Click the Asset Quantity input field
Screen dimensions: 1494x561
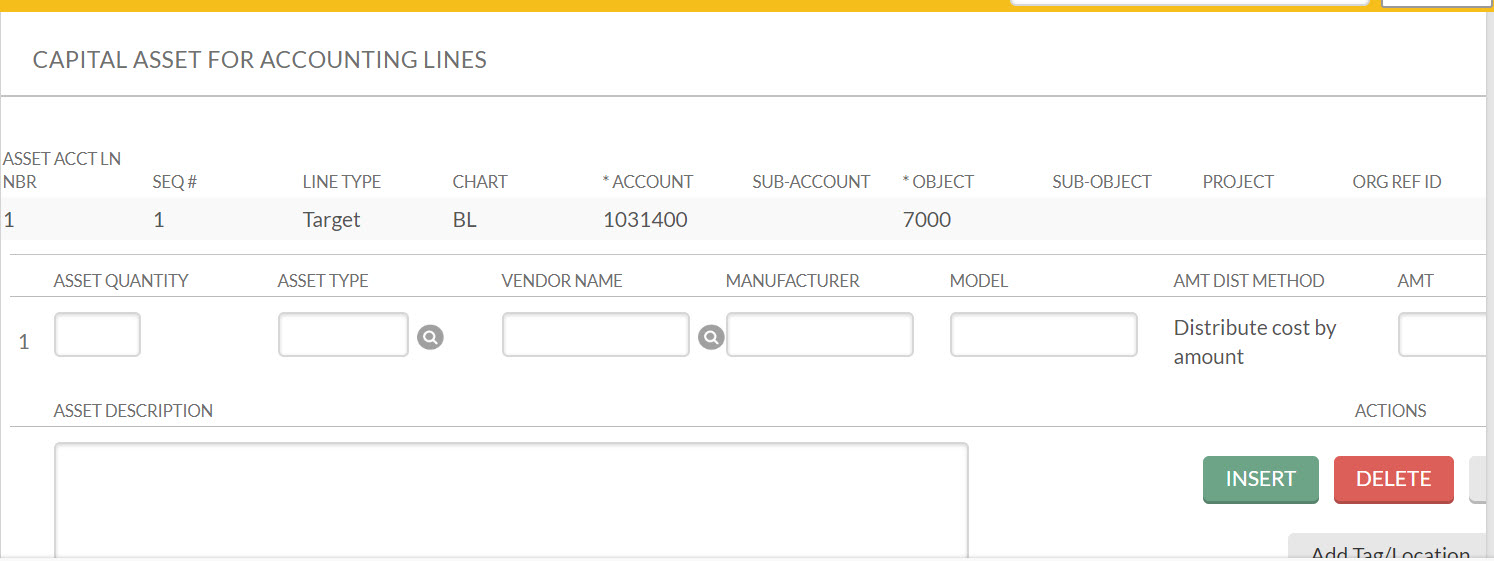[97, 335]
